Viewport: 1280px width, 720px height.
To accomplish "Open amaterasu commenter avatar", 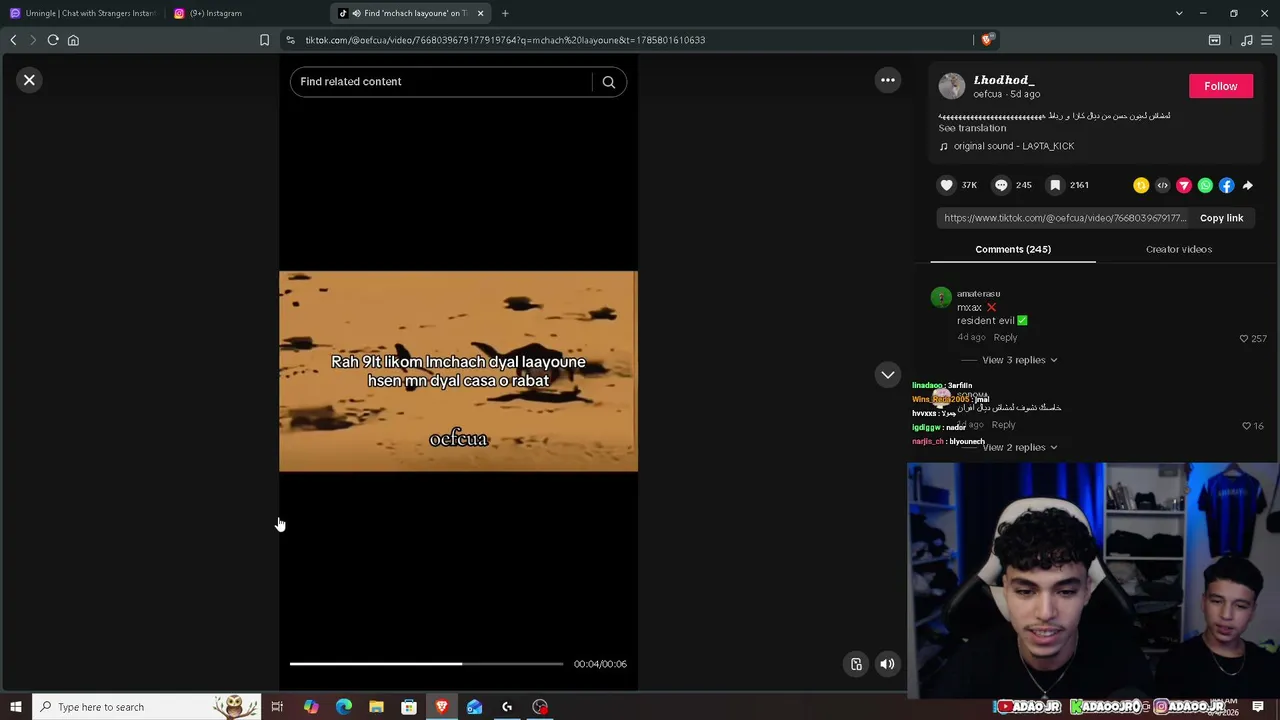I will coord(941,297).
